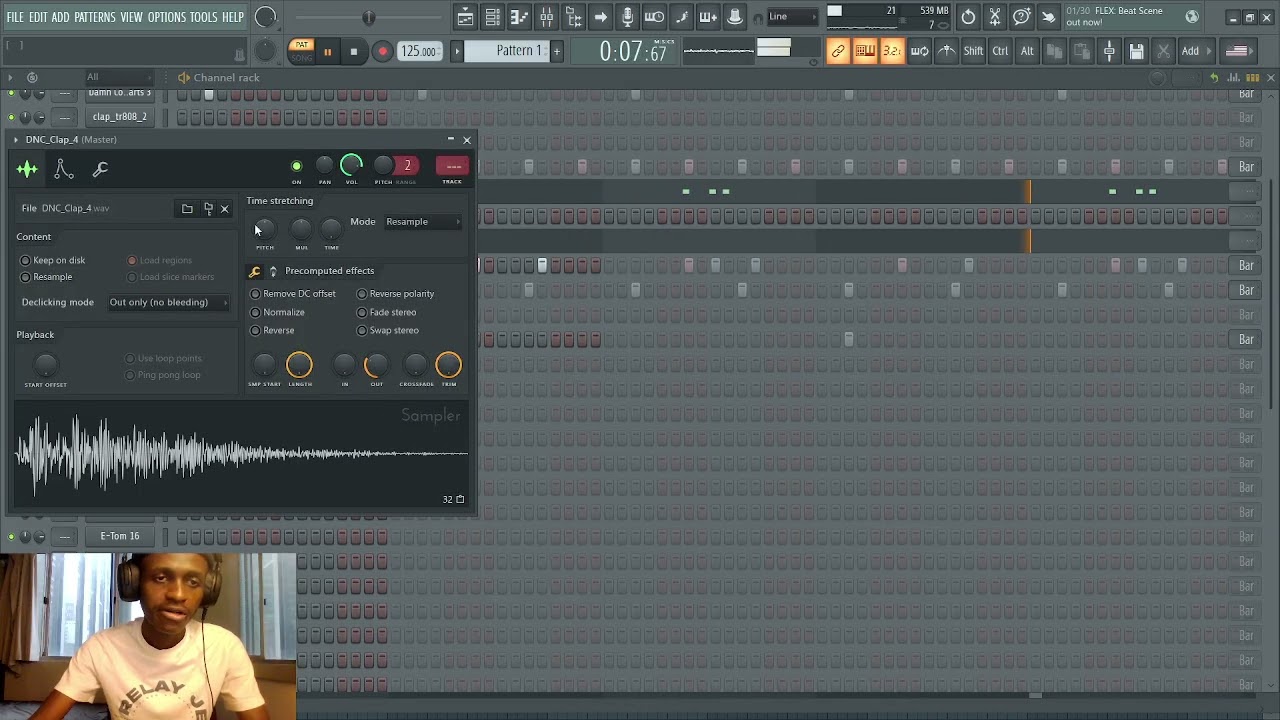Click the load sample folder icon
The width and height of the screenshot is (1280, 720).
(x=187, y=209)
